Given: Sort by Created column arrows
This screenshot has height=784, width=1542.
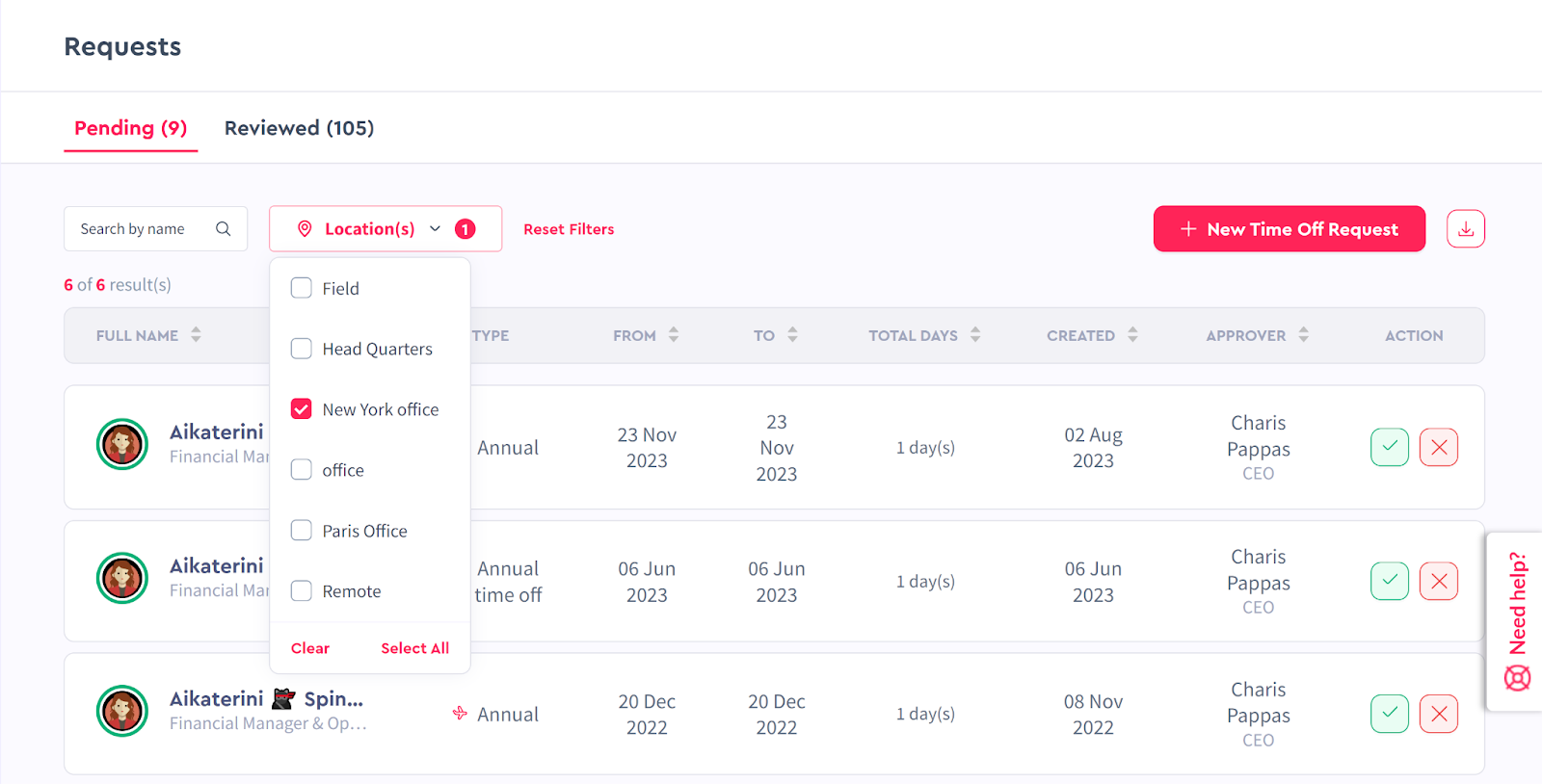Looking at the screenshot, I should click(x=1132, y=335).
